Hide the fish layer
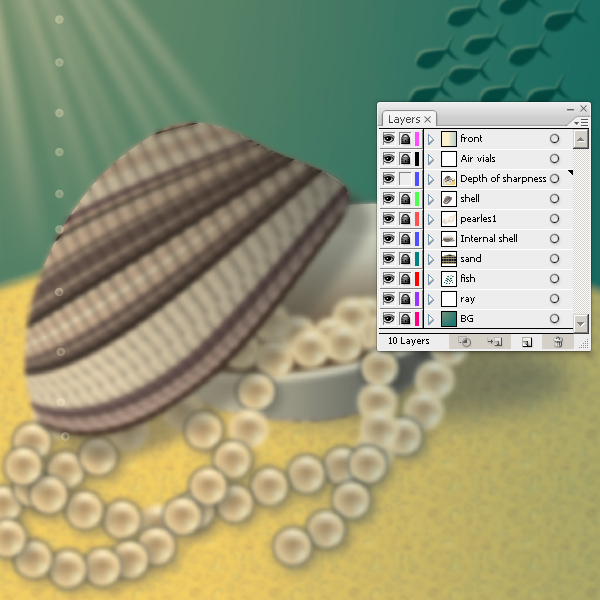The height and width of the screenshot is (600, 600). (388, 279)
